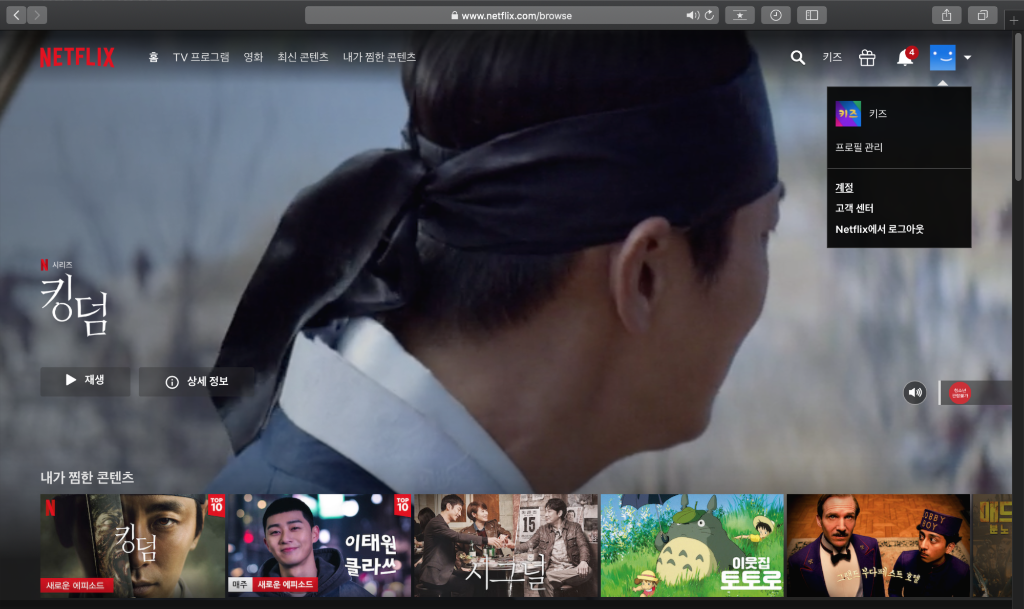The image size is (1024, 609).
Task: Click the Netflix logo
Action: coord(77,57)
